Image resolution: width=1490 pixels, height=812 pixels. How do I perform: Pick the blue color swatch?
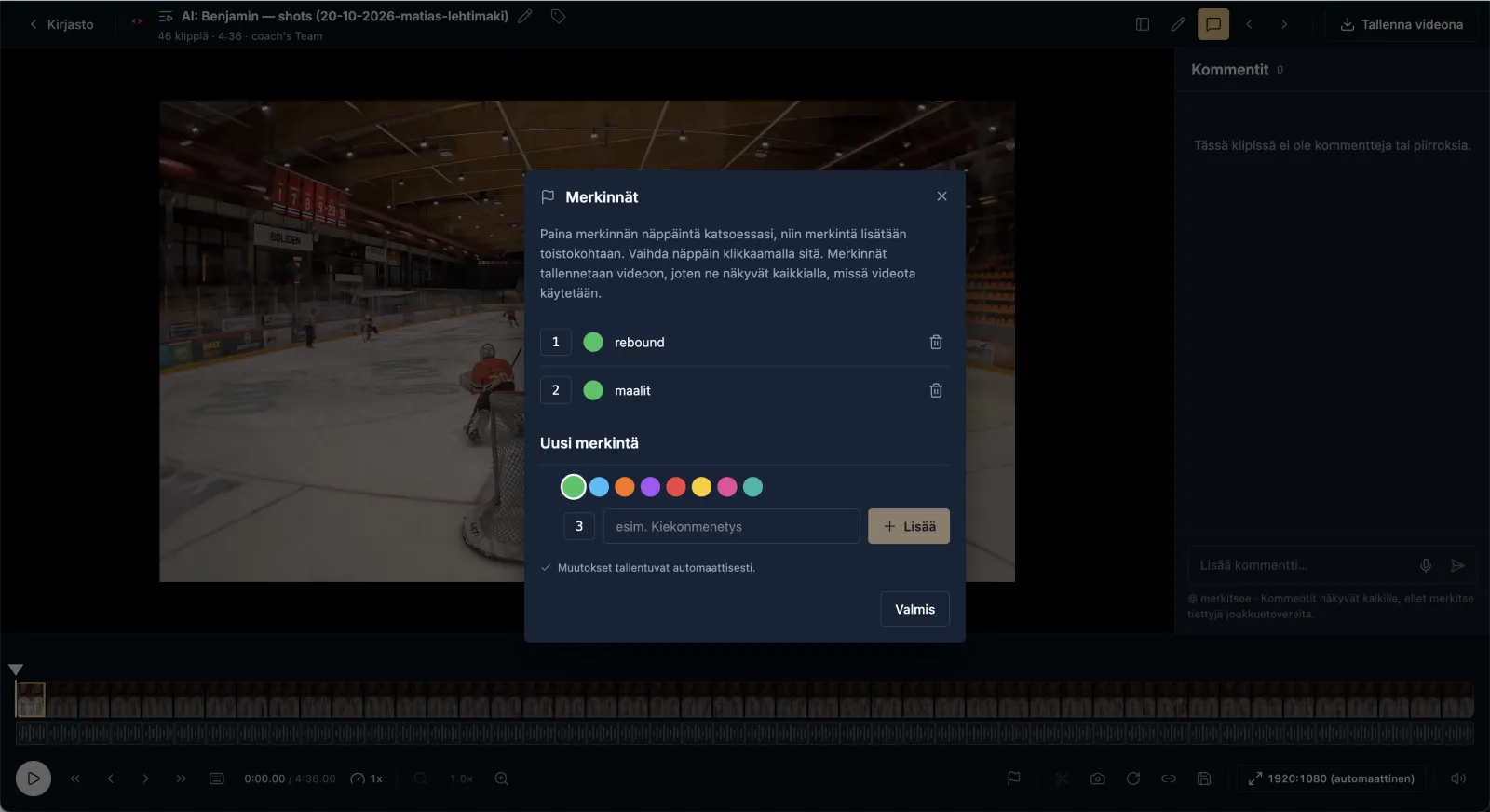[599, 486]
